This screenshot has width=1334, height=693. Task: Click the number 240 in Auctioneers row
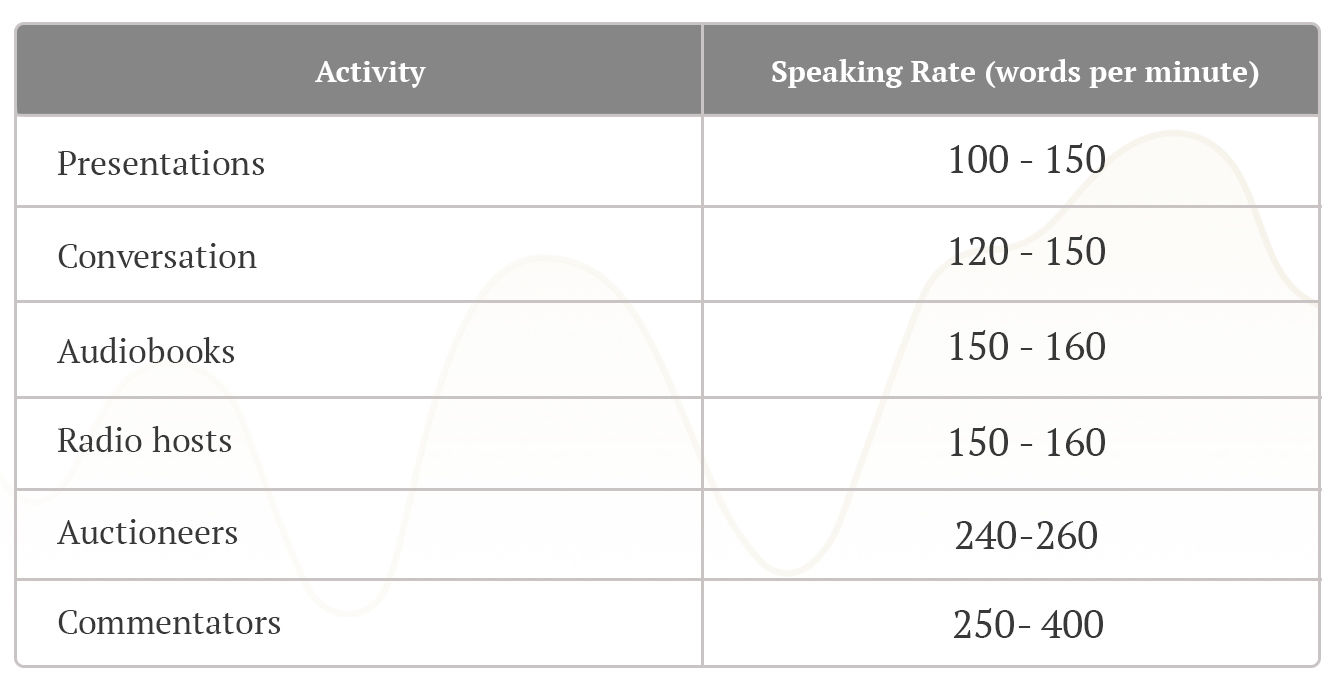click(x=985, y=536)
